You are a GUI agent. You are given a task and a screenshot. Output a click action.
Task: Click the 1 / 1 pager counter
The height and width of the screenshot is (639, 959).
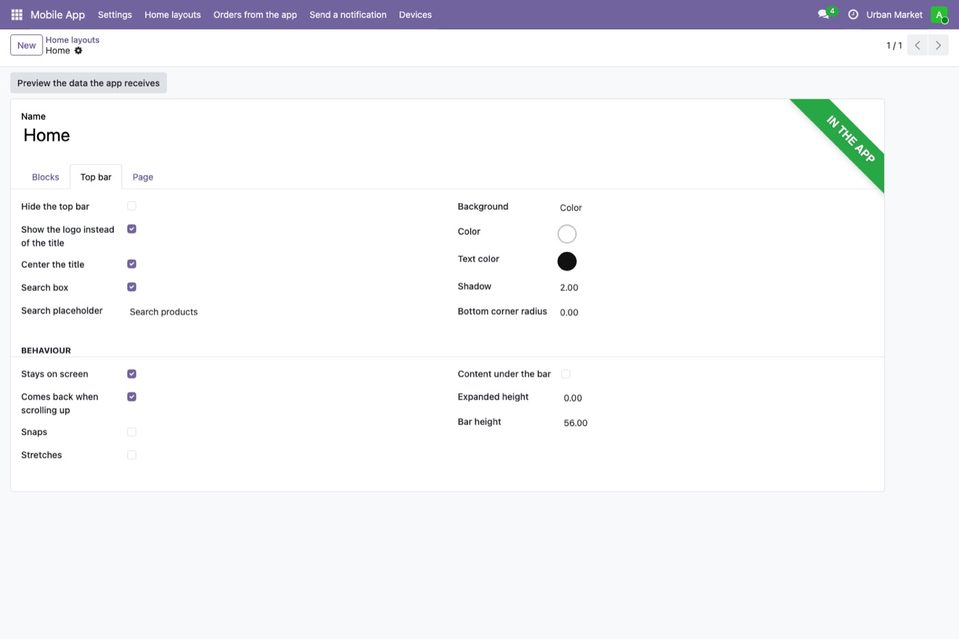[x=894, y=45]
